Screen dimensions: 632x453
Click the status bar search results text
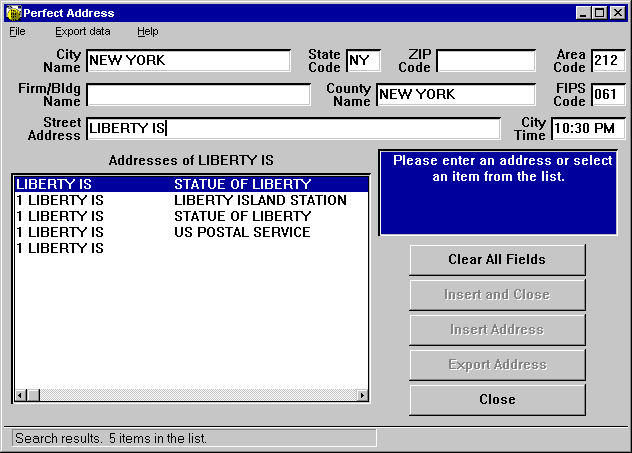(x=111, y=438)
